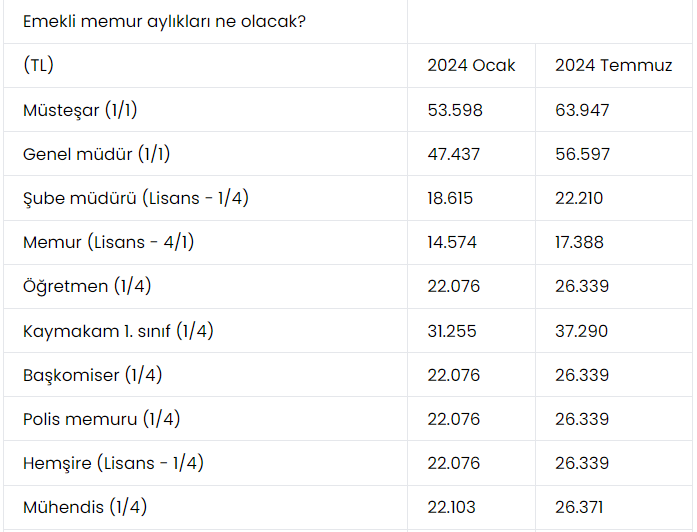The height and width of the screenshot is (532, 697).
Task: Select Kaymakam's 2024 Temmuz value 37.290
Action: pyautogui.click(x=581, y=331)
